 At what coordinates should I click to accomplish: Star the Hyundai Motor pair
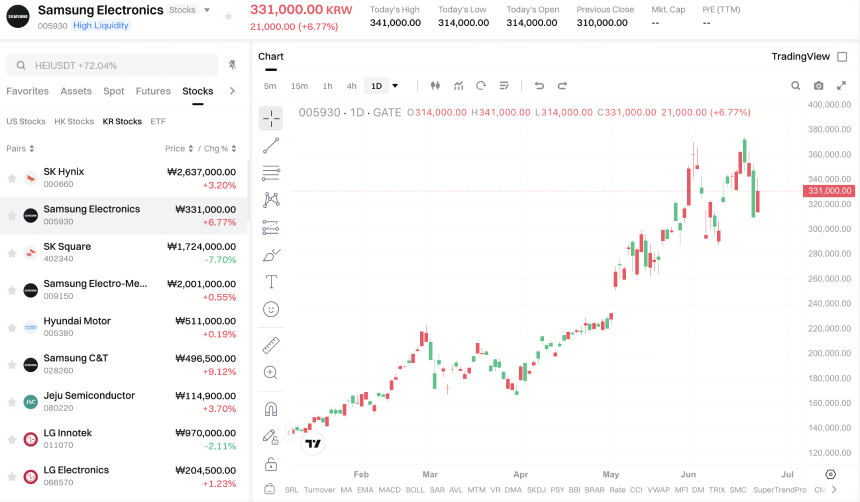tap(12, 328)
